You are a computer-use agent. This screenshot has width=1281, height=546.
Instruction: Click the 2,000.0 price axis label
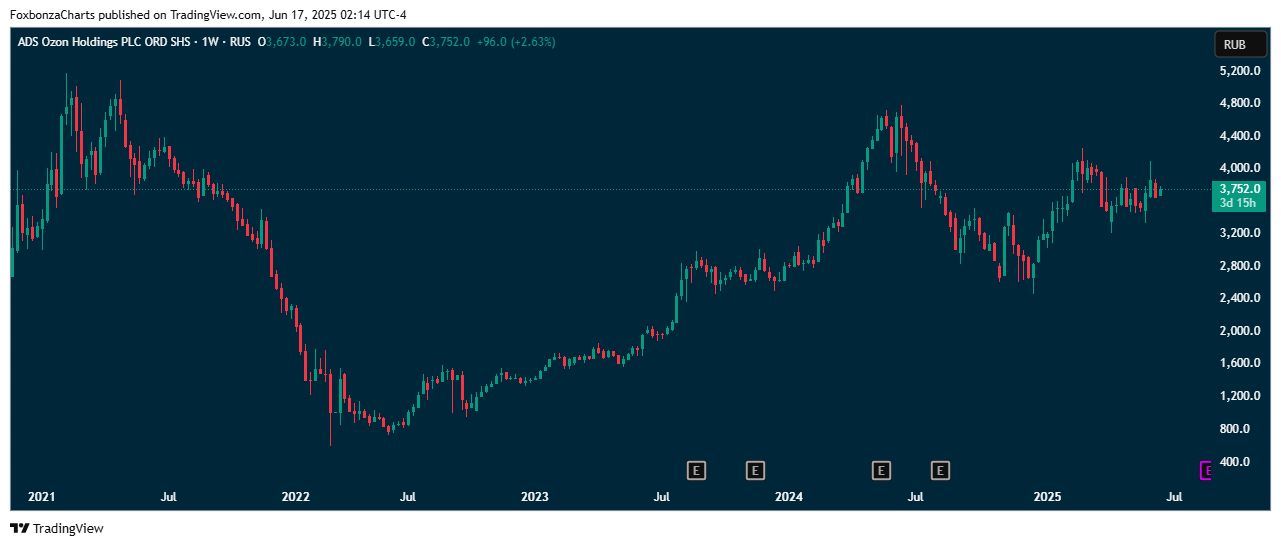click(x=1239, y=331)
